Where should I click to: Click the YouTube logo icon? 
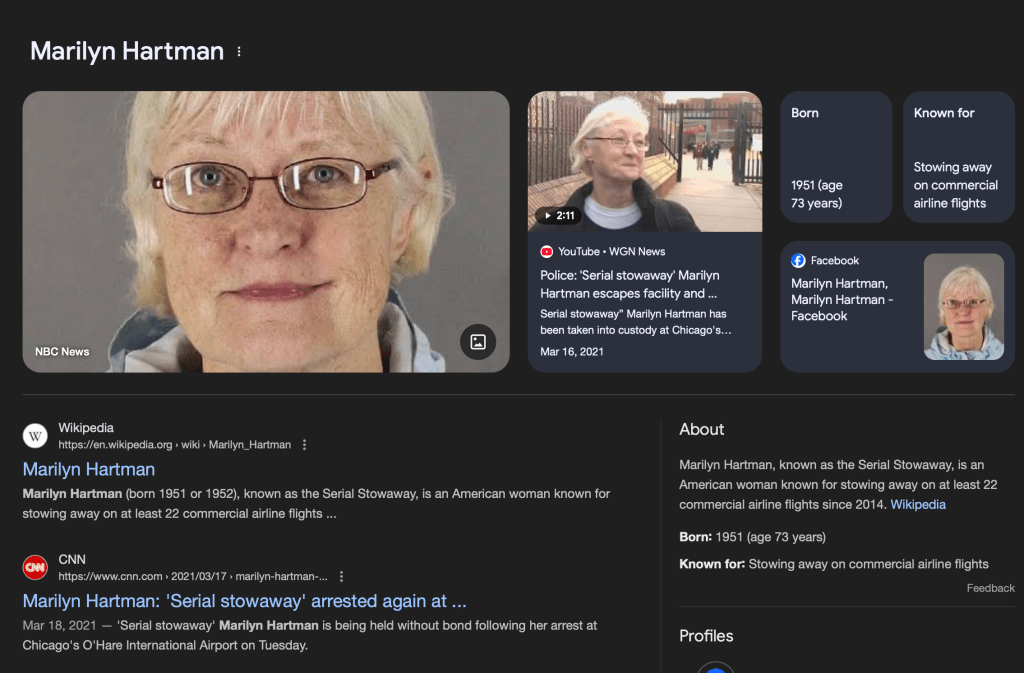547,252
